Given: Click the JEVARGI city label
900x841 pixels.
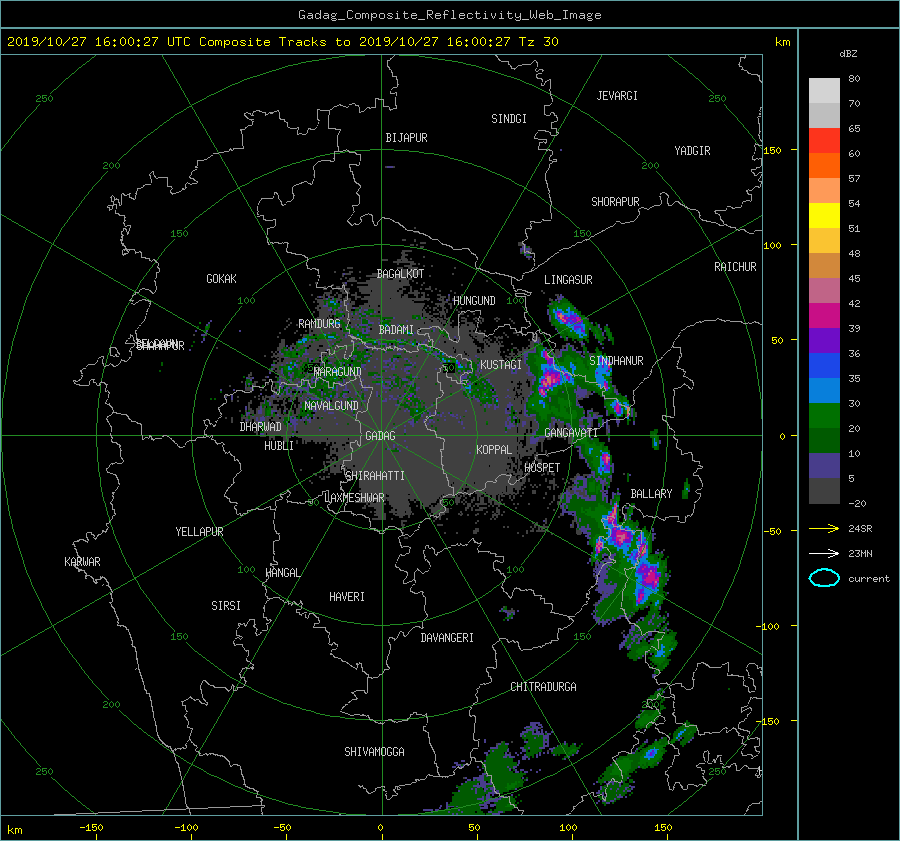Looking at the screenshot, I should click(617, 96).
